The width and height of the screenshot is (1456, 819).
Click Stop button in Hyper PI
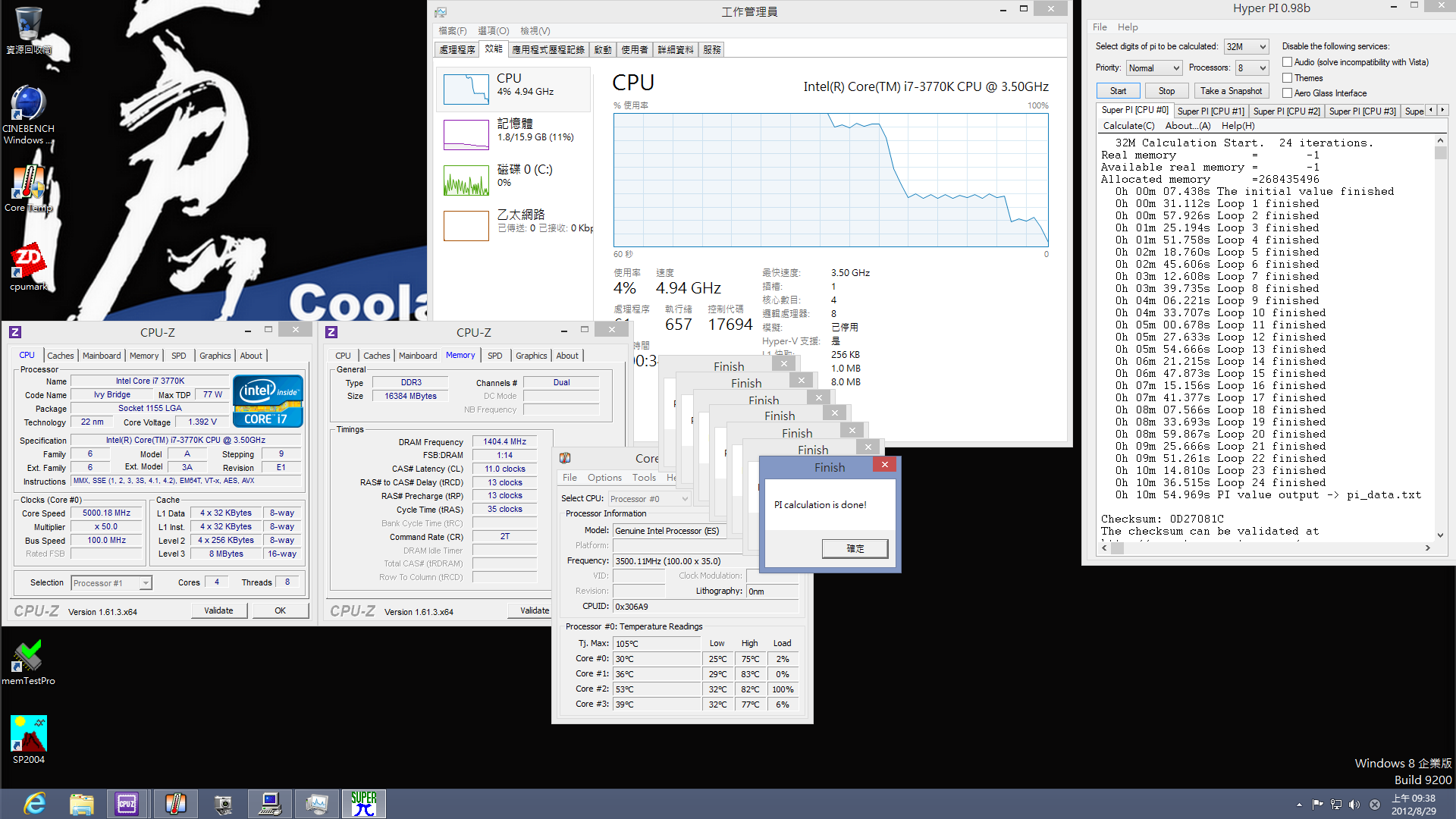click(1166, 91)
